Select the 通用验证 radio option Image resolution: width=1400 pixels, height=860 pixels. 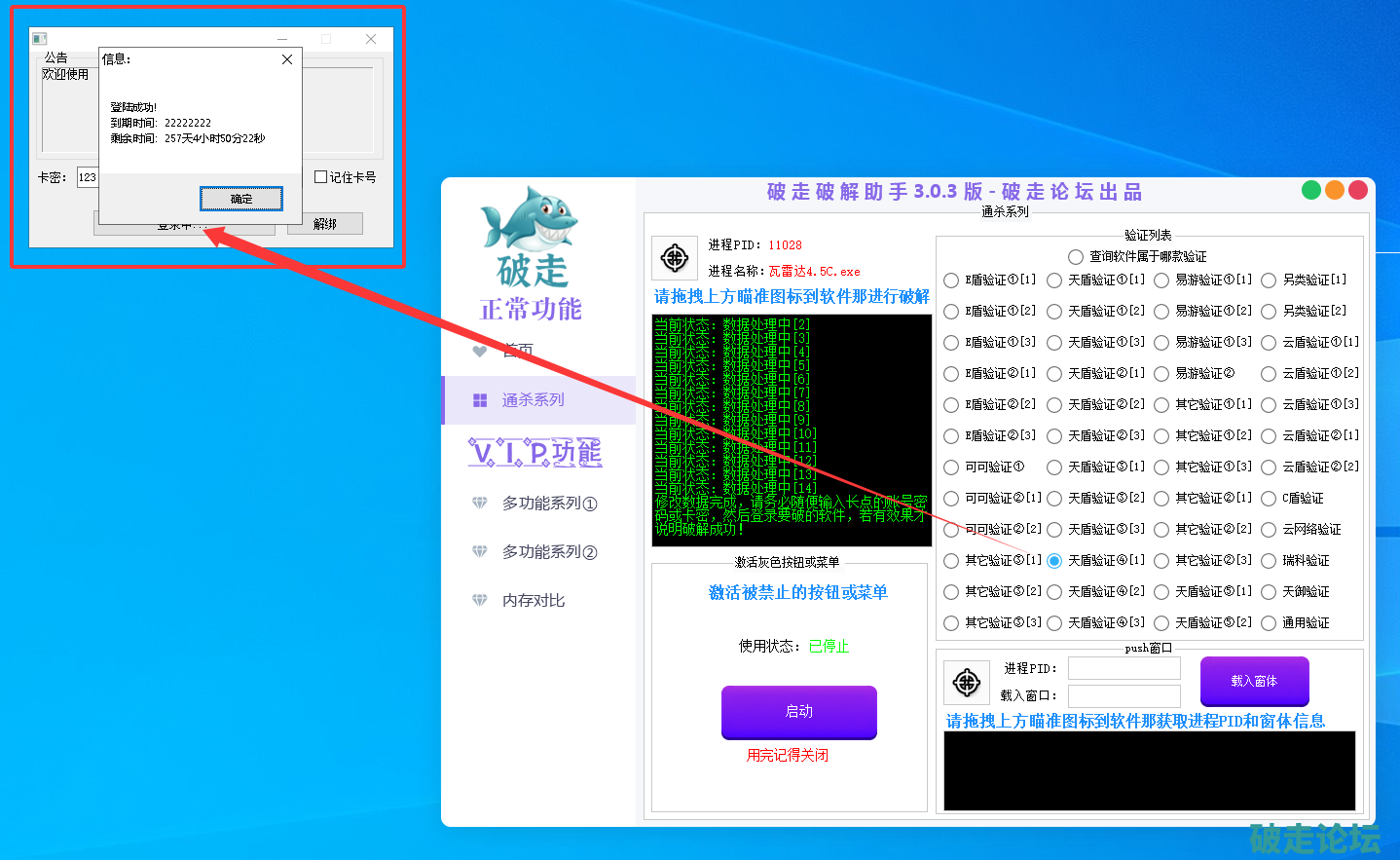(x=1269, y=623)
